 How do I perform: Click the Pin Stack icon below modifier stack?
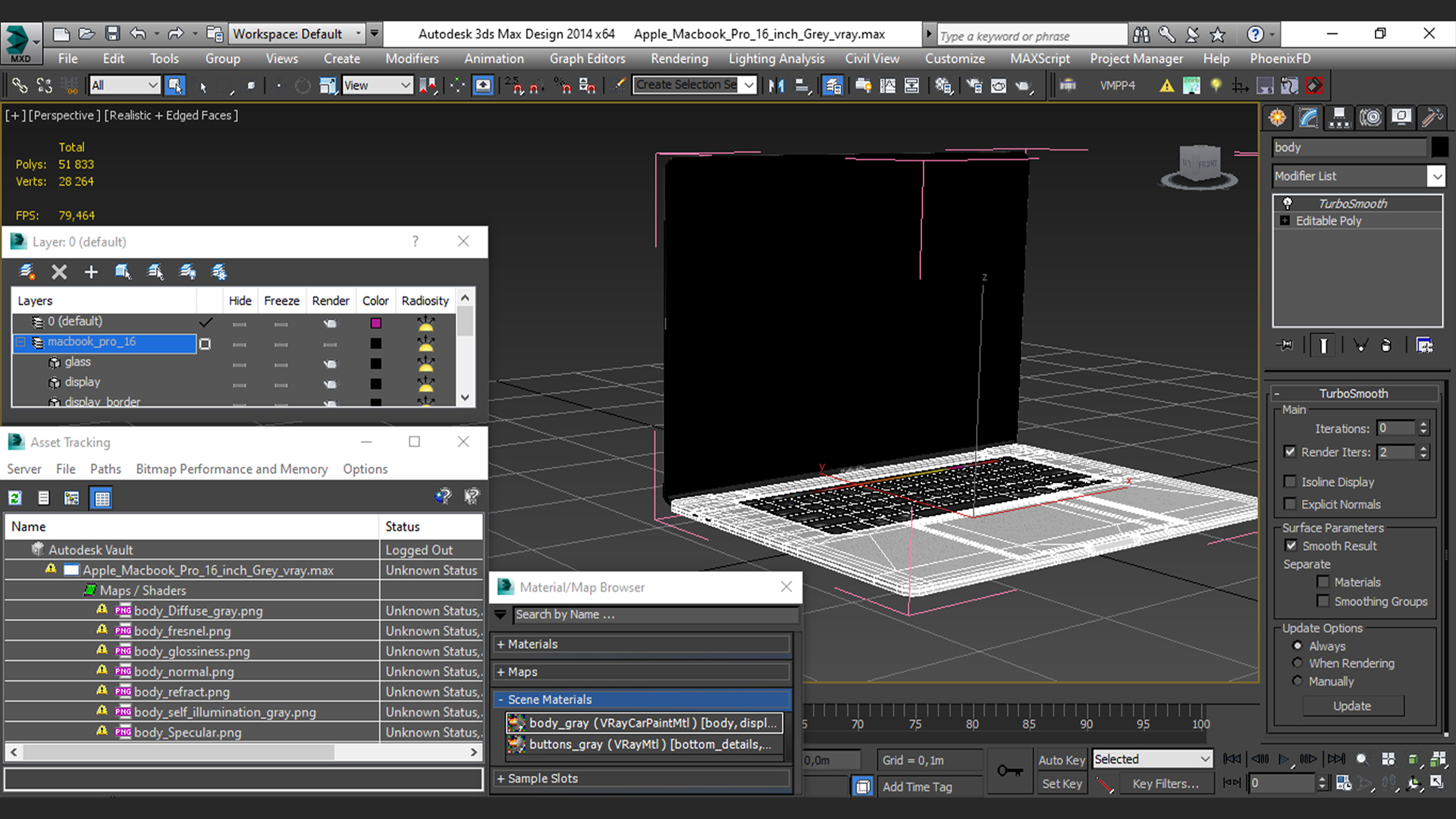(1285, 345)
